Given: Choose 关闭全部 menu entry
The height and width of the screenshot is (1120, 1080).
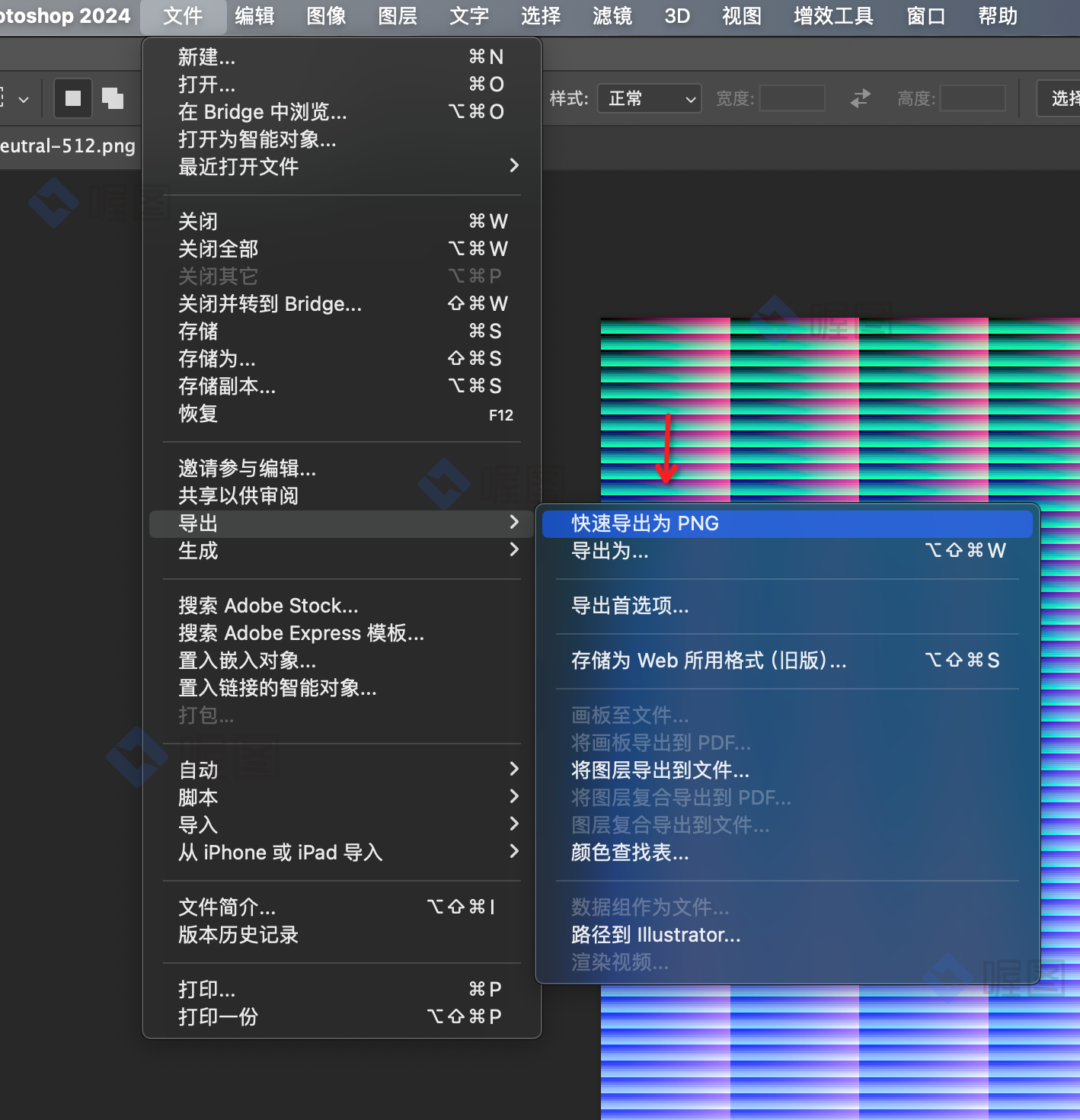Looking at the screenshot, I should point(341,249).
